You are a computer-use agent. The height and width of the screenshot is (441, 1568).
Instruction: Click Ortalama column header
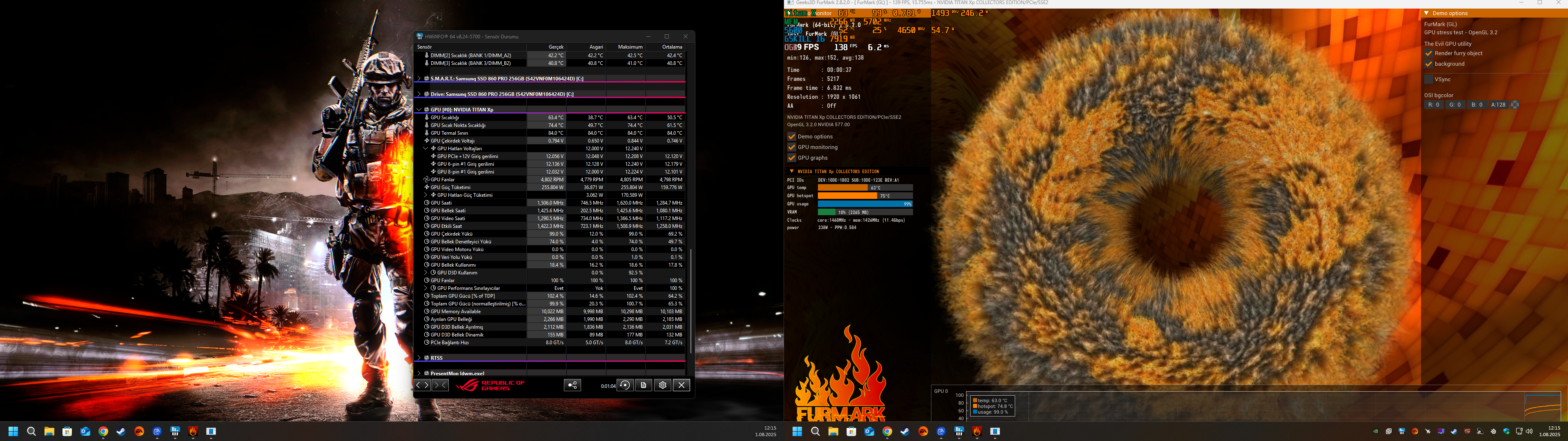coord(665,47)
